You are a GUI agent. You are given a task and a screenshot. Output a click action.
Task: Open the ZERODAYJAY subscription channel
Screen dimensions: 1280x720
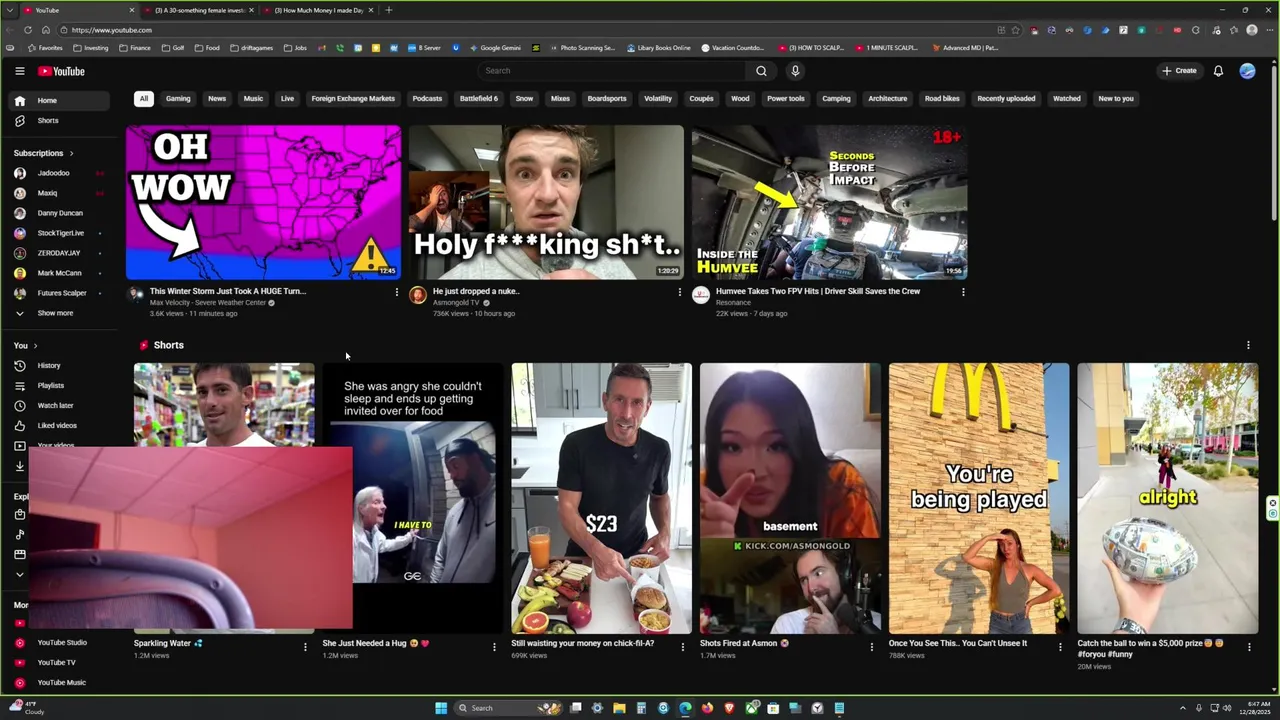60,253
